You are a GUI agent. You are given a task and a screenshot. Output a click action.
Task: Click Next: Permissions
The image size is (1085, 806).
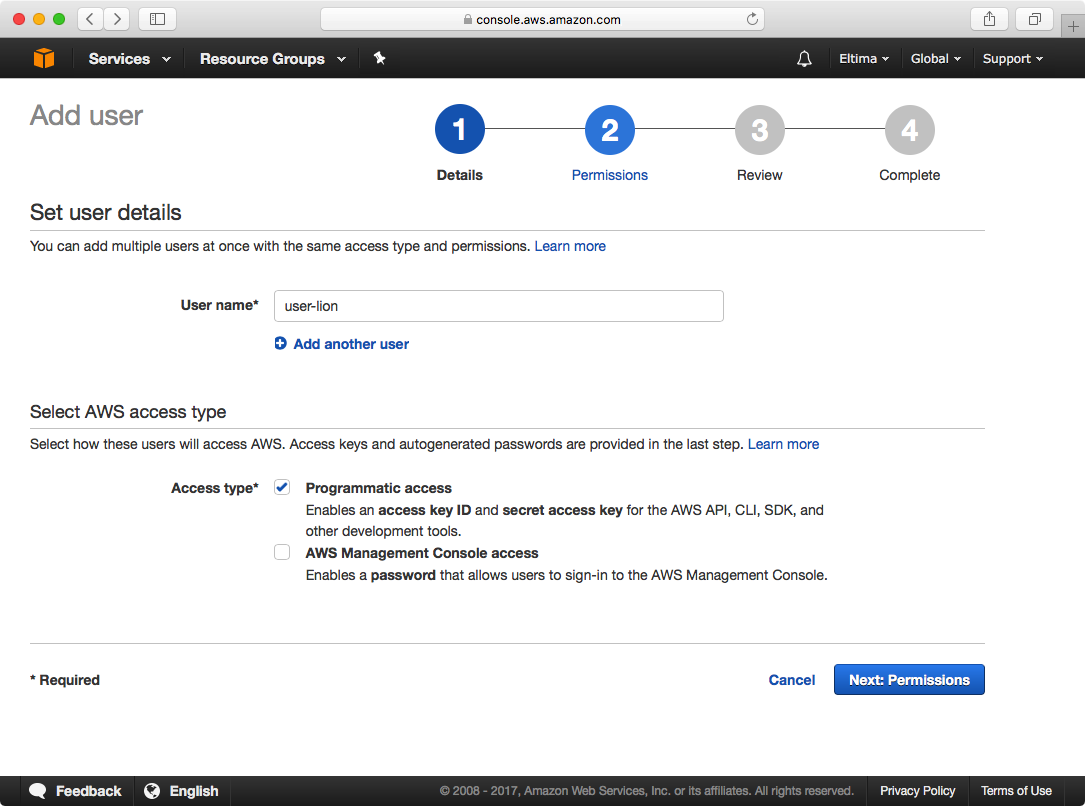[x=908, y=679]
